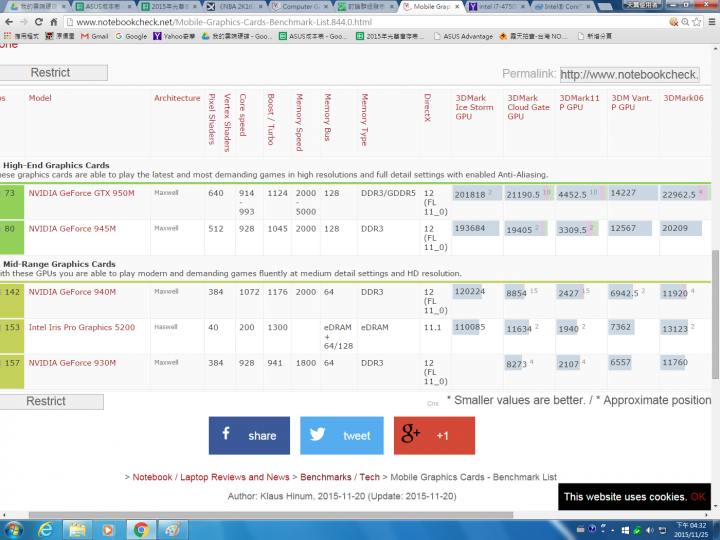This screenshot has width=720, height=540.
Task: Open the Yahoo bookmark
Action: (x=174, y=36)
